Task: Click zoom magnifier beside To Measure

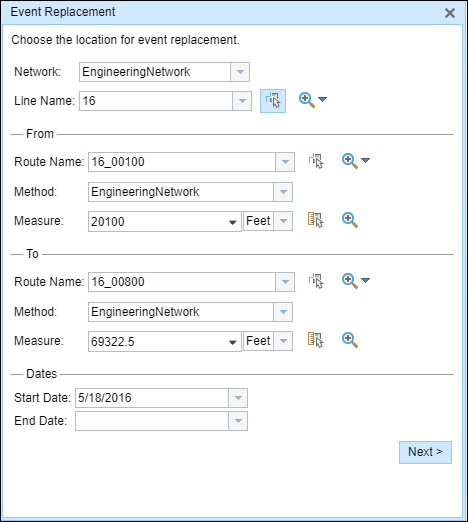Action: point(350,340)
